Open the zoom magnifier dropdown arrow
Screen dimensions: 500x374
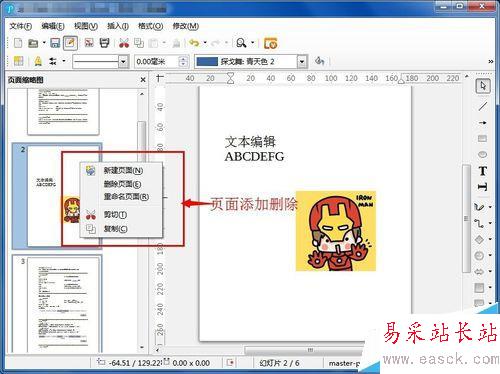(x=252, y=43)
